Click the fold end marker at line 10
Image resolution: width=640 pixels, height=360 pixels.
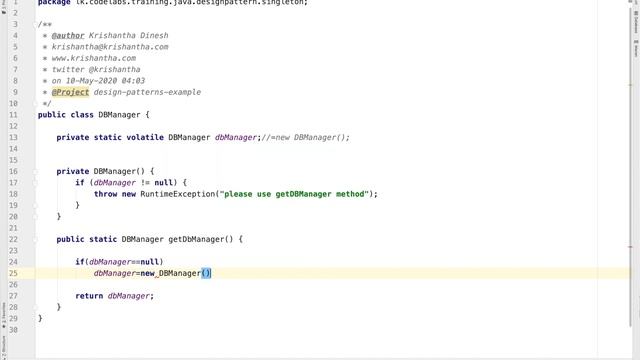tap(35, 104)
